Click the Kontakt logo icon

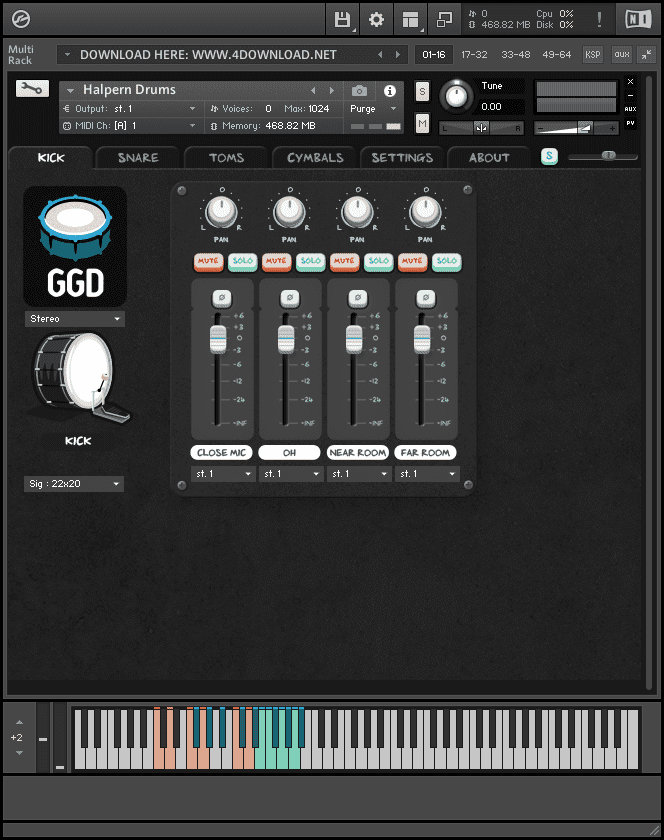click(x=21, y=20)
